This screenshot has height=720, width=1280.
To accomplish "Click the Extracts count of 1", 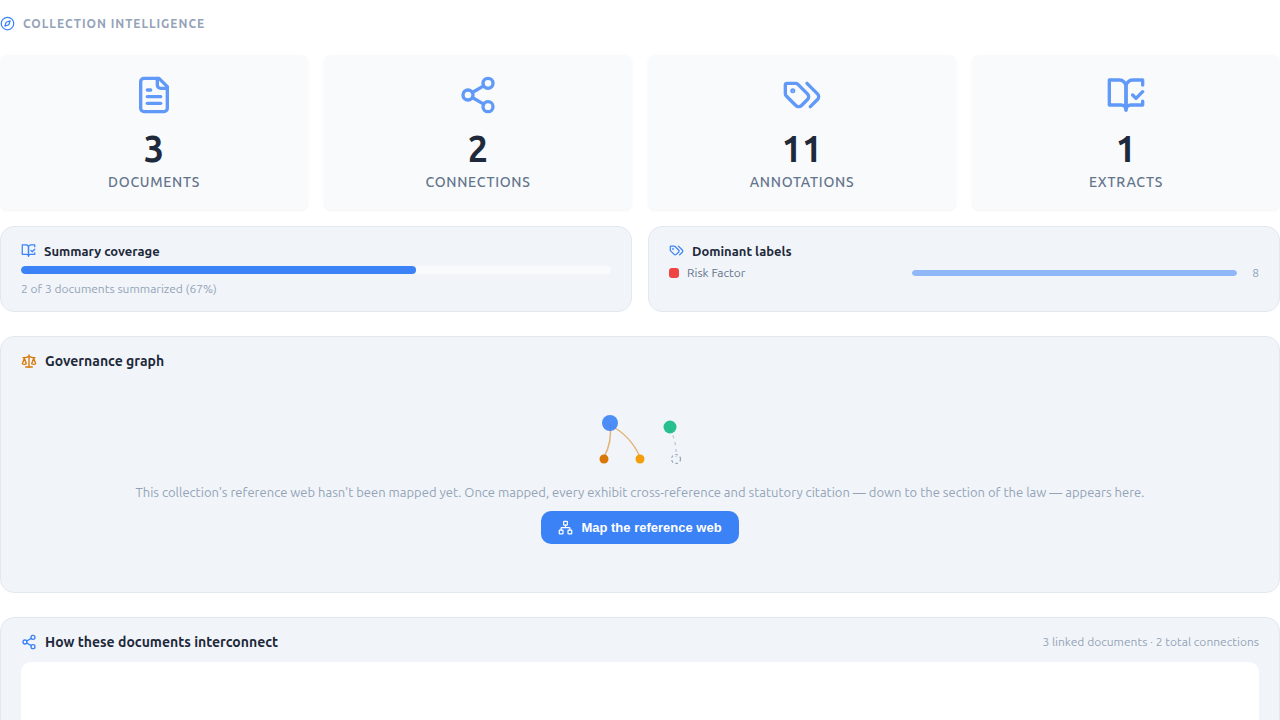I will pyautogui.click(x=1126, y=149).
